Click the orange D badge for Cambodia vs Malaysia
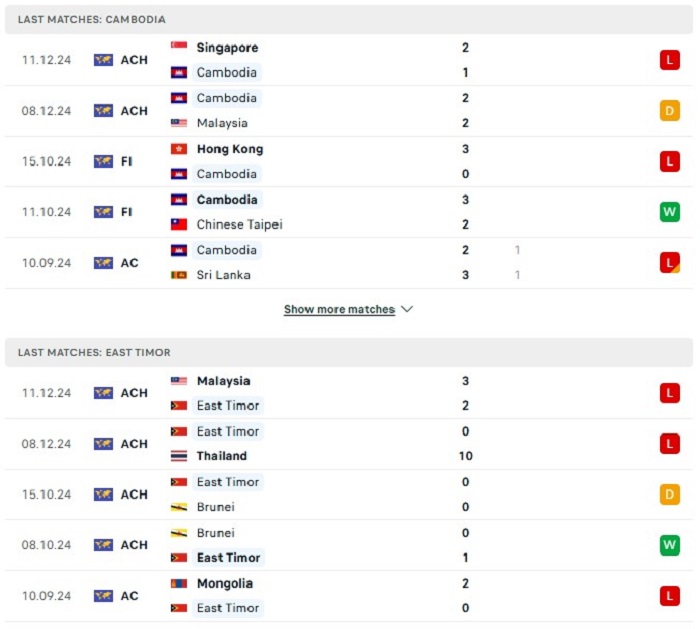The image size is (700, 629). [x=670, y=110]
